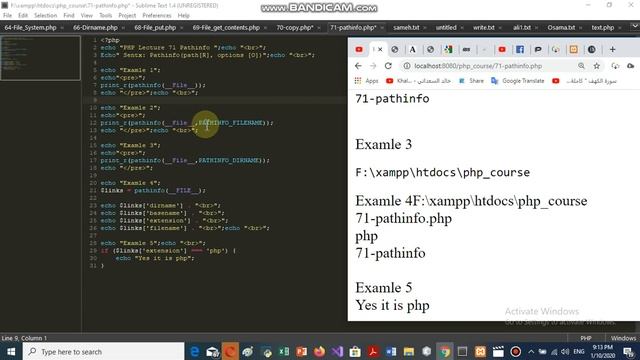Click the Sublime Text minimap

point(40,58)
